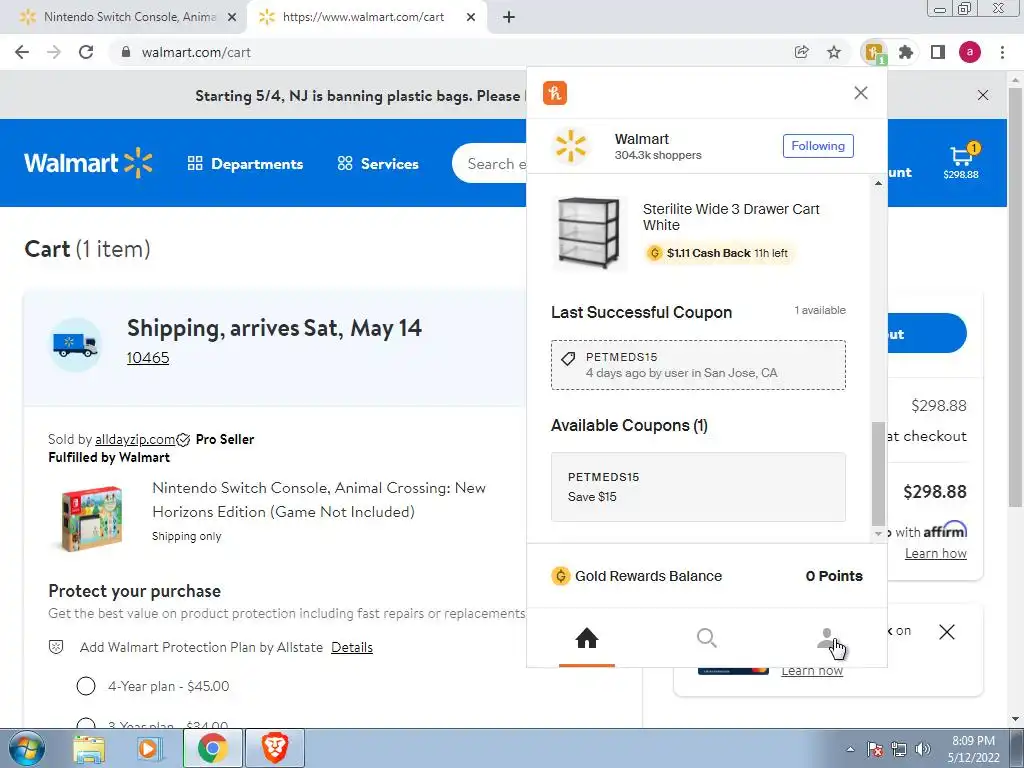This screenshot has height=768, width=1024.
Task: Close the Honey popup panel
Action: pos(861,93)
